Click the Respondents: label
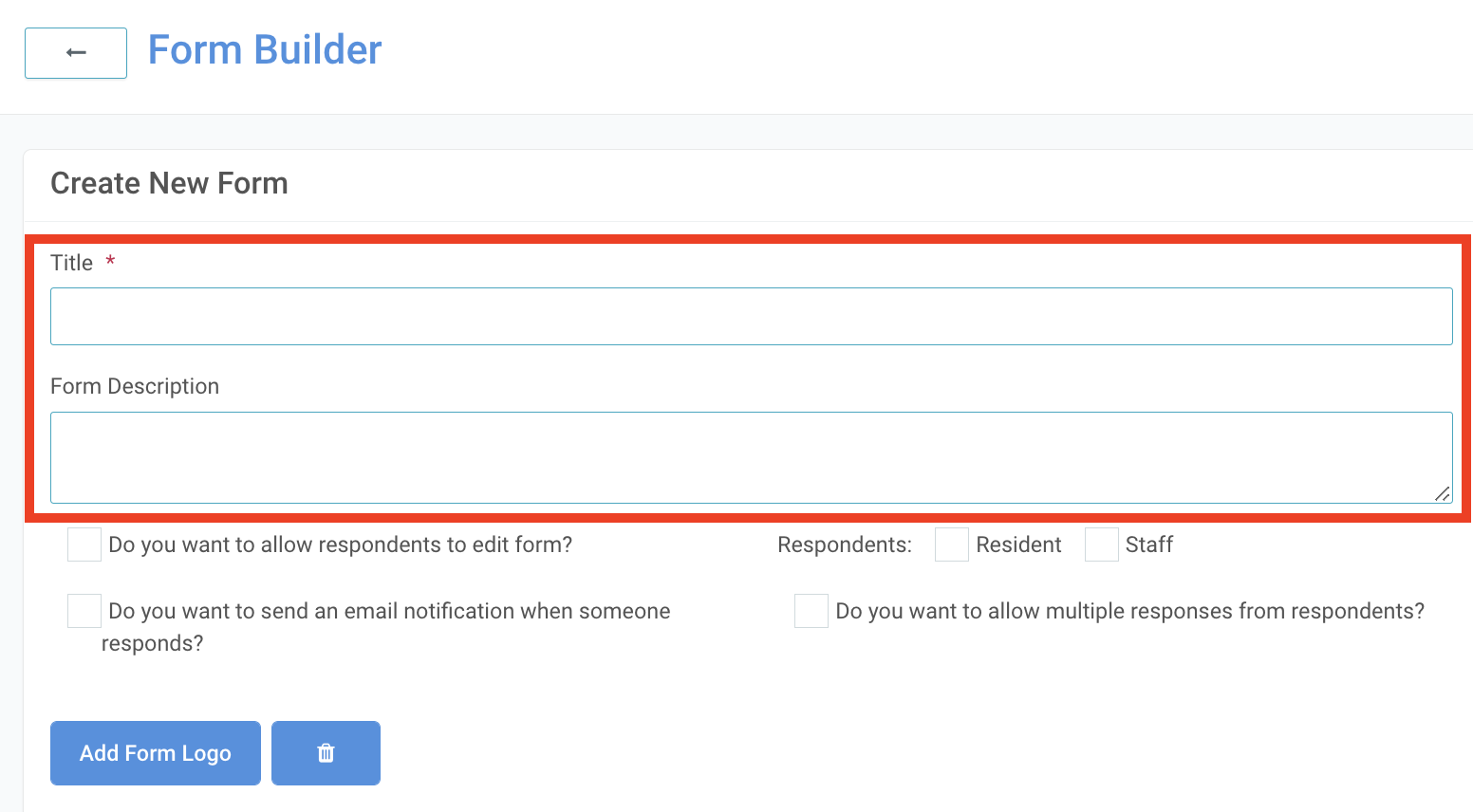Screen dimensions: 1473x812 click(x=844, y=544)
